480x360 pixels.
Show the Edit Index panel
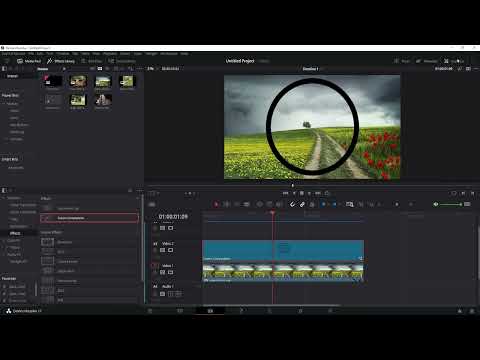point(92,61)
